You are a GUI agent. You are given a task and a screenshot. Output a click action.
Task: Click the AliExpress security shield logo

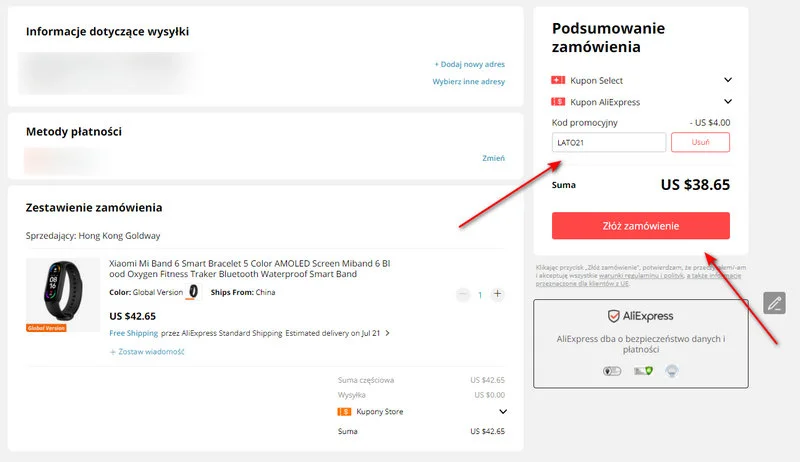pyautogui.click(x=614, y=316)
